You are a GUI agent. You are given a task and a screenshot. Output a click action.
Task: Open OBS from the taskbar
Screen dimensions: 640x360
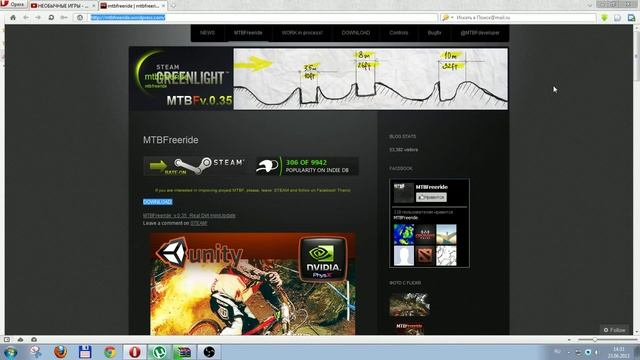coord(209,352)
